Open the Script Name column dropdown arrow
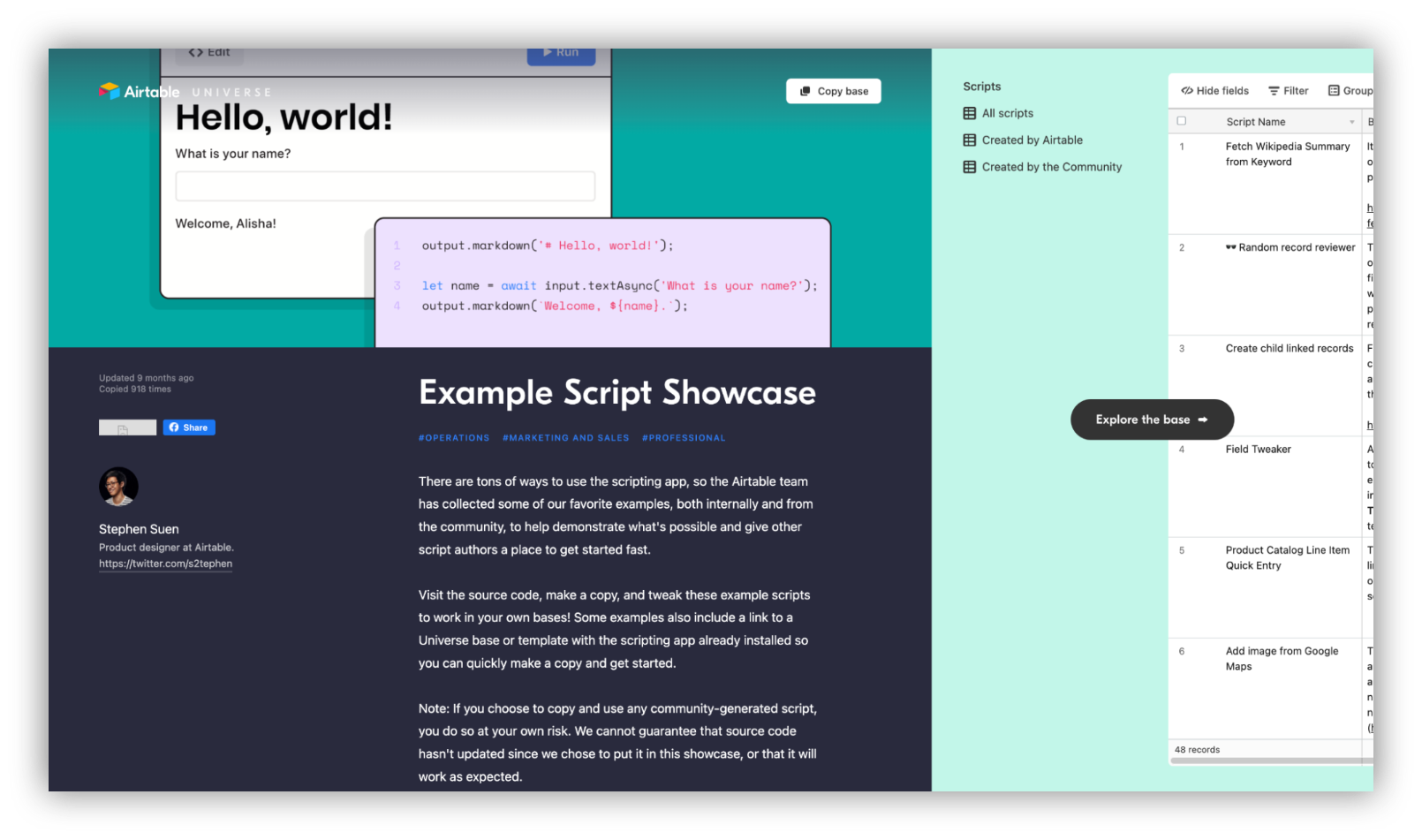The height and width of the screenshot is (840, 1422). 1352,122
